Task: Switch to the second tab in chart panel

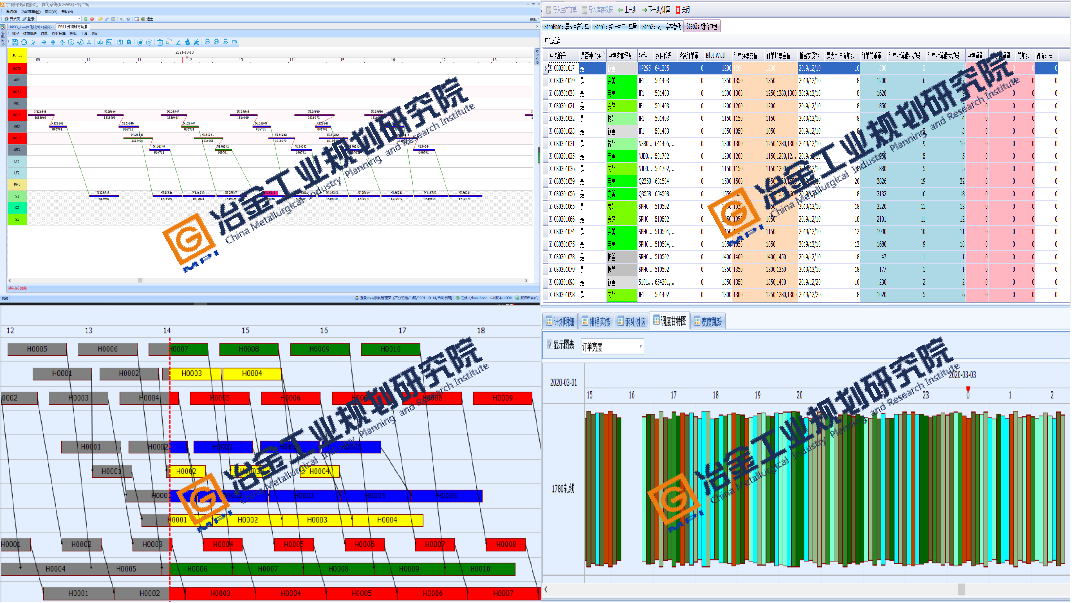Action: tap(596, 321)
